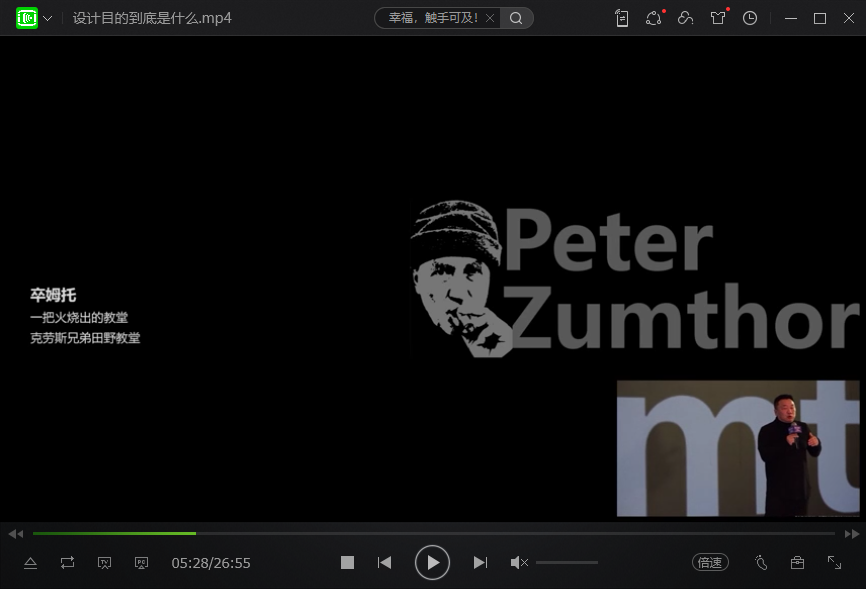Click the fast forward arrows at seek bar end

pos(851,534)
